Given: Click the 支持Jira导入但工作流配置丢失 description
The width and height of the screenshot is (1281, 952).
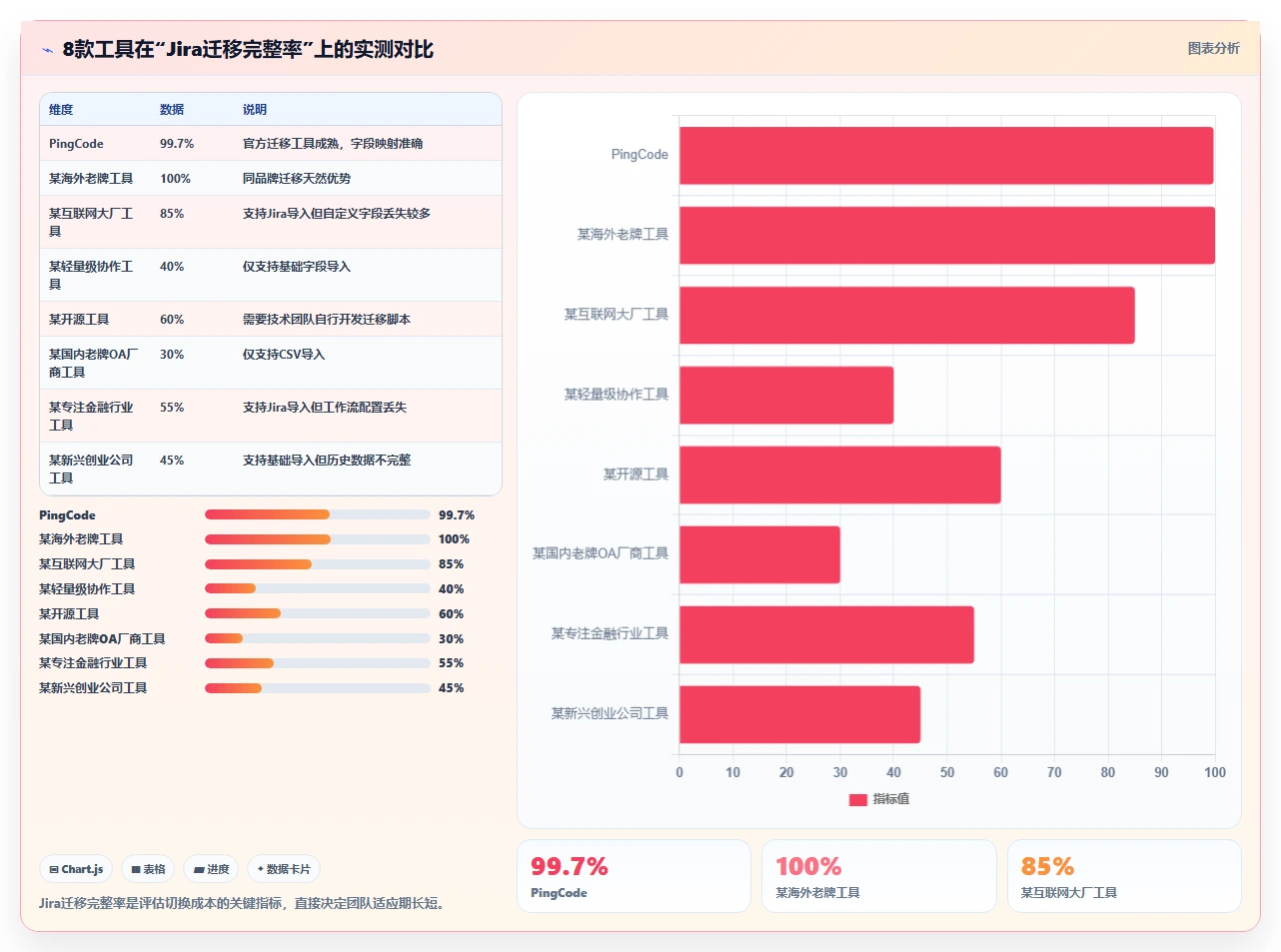Looking at the screenshot, I should tap(325, 408).
